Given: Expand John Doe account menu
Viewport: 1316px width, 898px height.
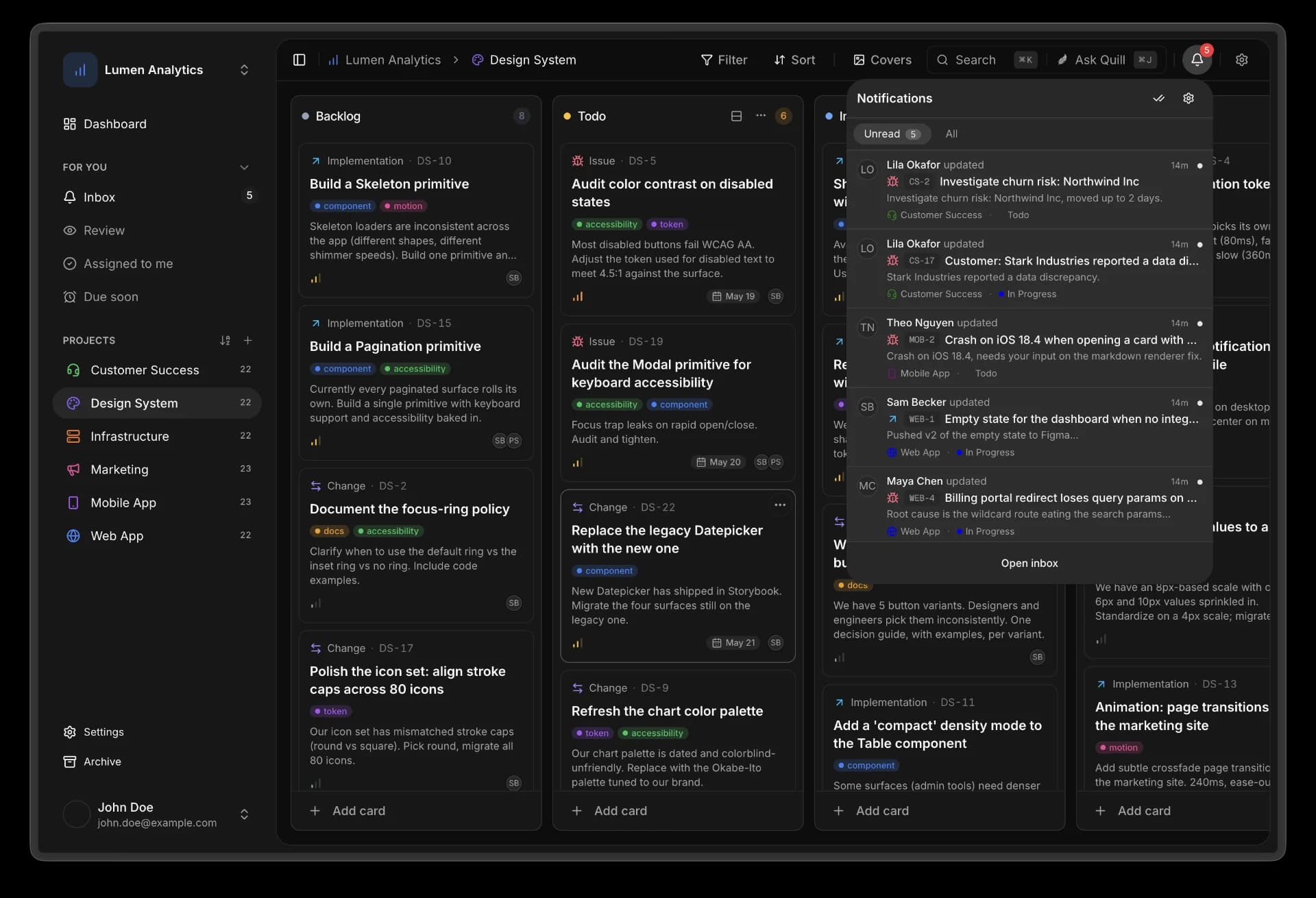Looking at the screenshot, I should coord(244,814).
